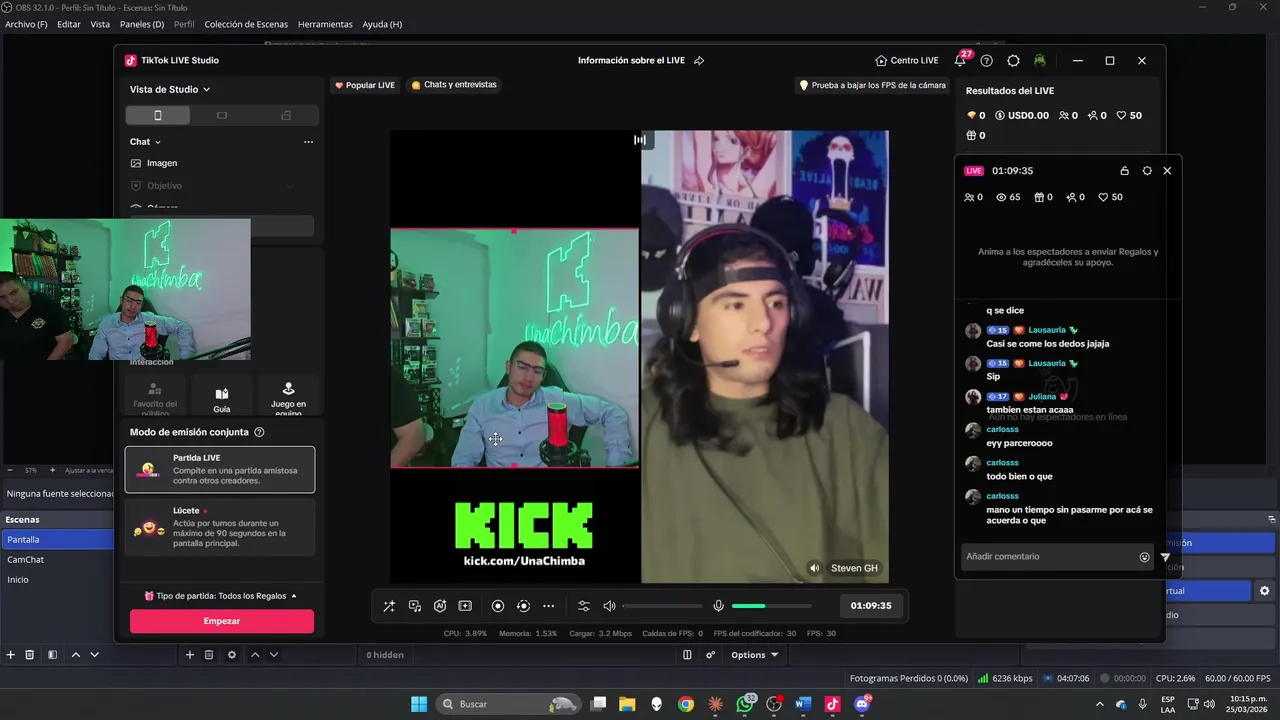The height and width of the screenshot is (720, 1280).
Task: Open Centro LIVE link
Action: click(x=906, y=60)
